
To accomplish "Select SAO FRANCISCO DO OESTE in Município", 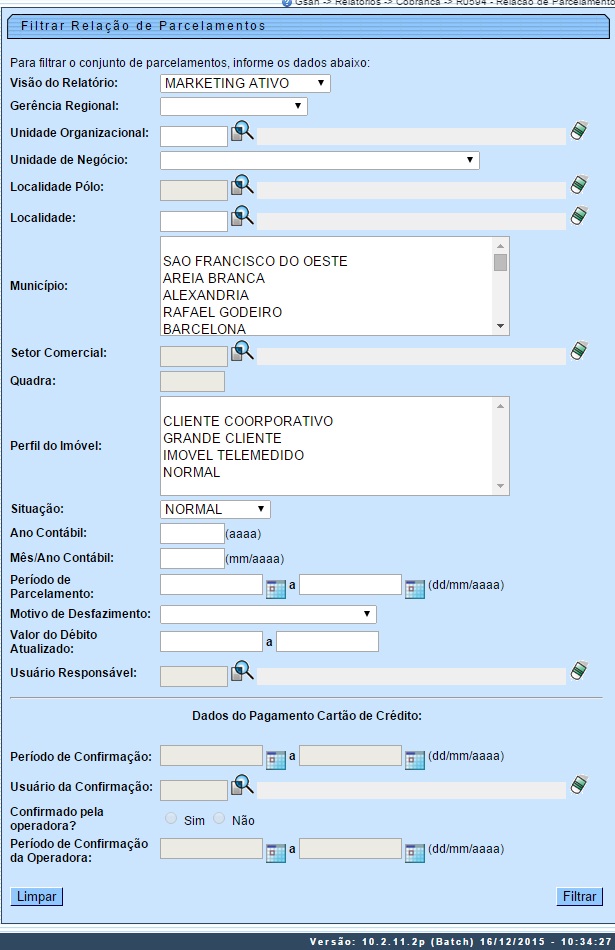I will coord(255,261).
